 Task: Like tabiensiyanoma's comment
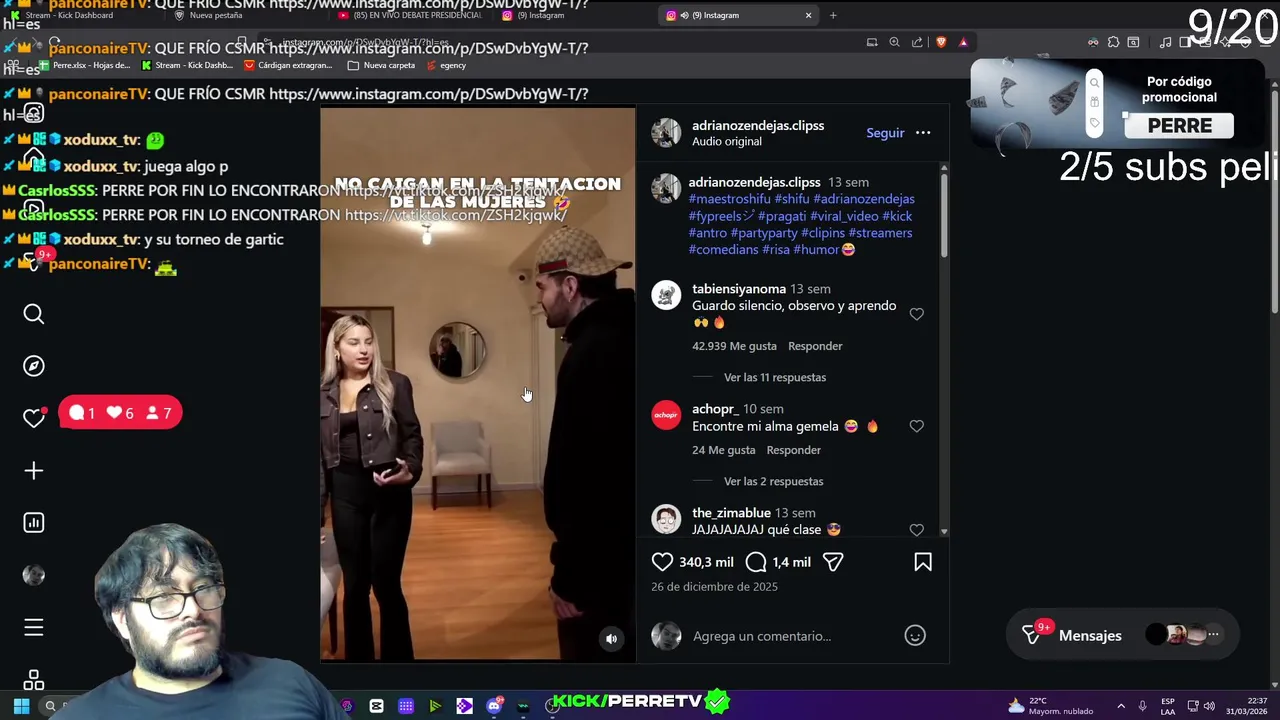[916, 314]
